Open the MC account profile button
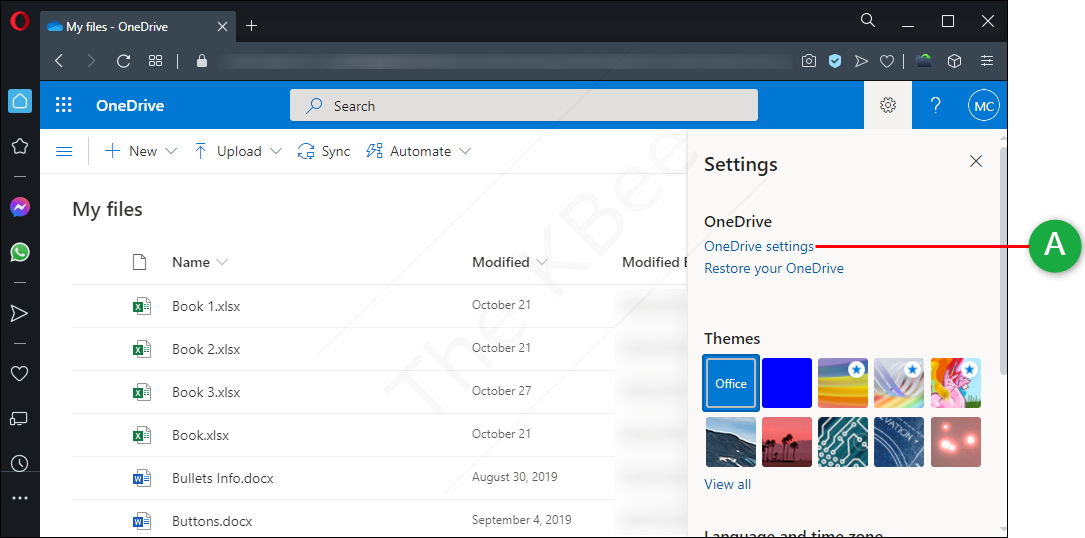This screenshot has height=538, width=1085. [x=984, y=106]
